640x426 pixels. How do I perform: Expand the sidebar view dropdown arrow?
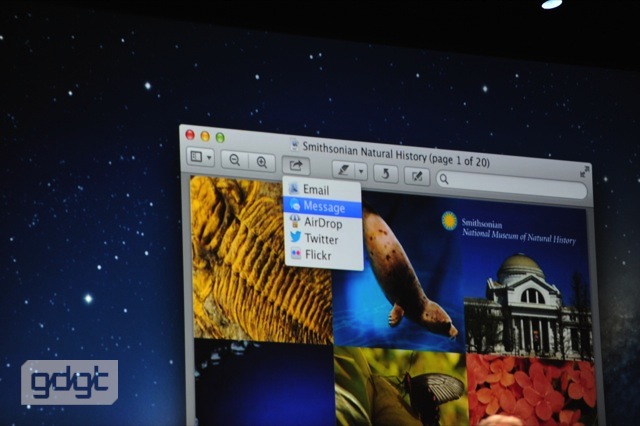pyautogui.click(x=209, y=158)
